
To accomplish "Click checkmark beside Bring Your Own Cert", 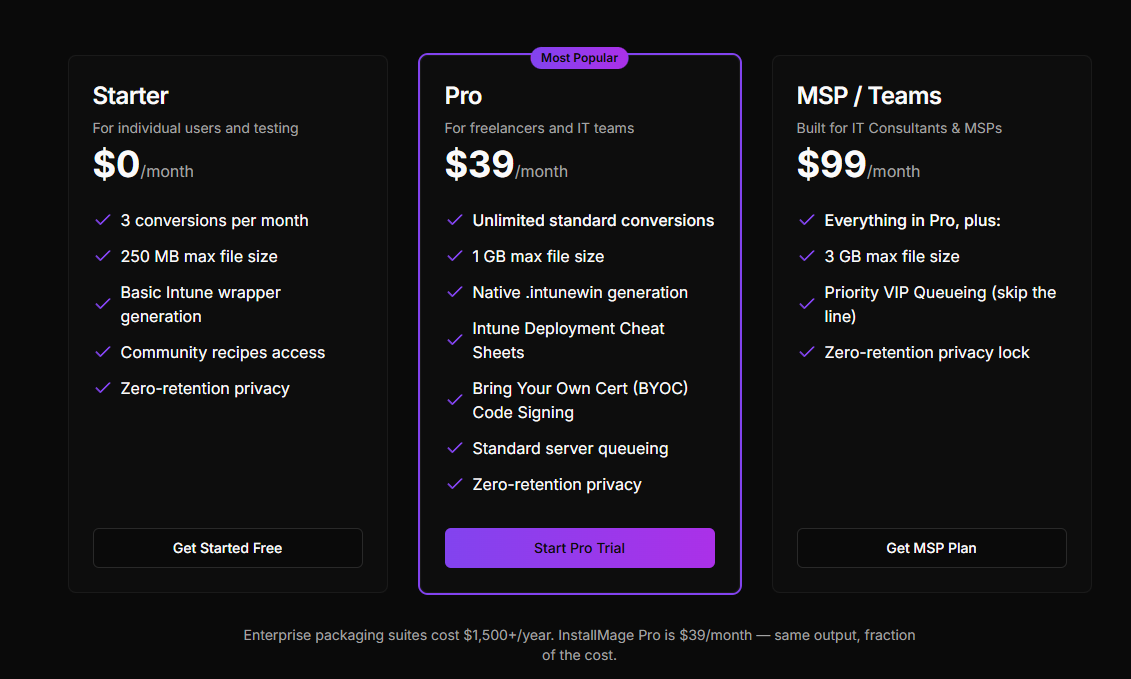I will (454, 400).
